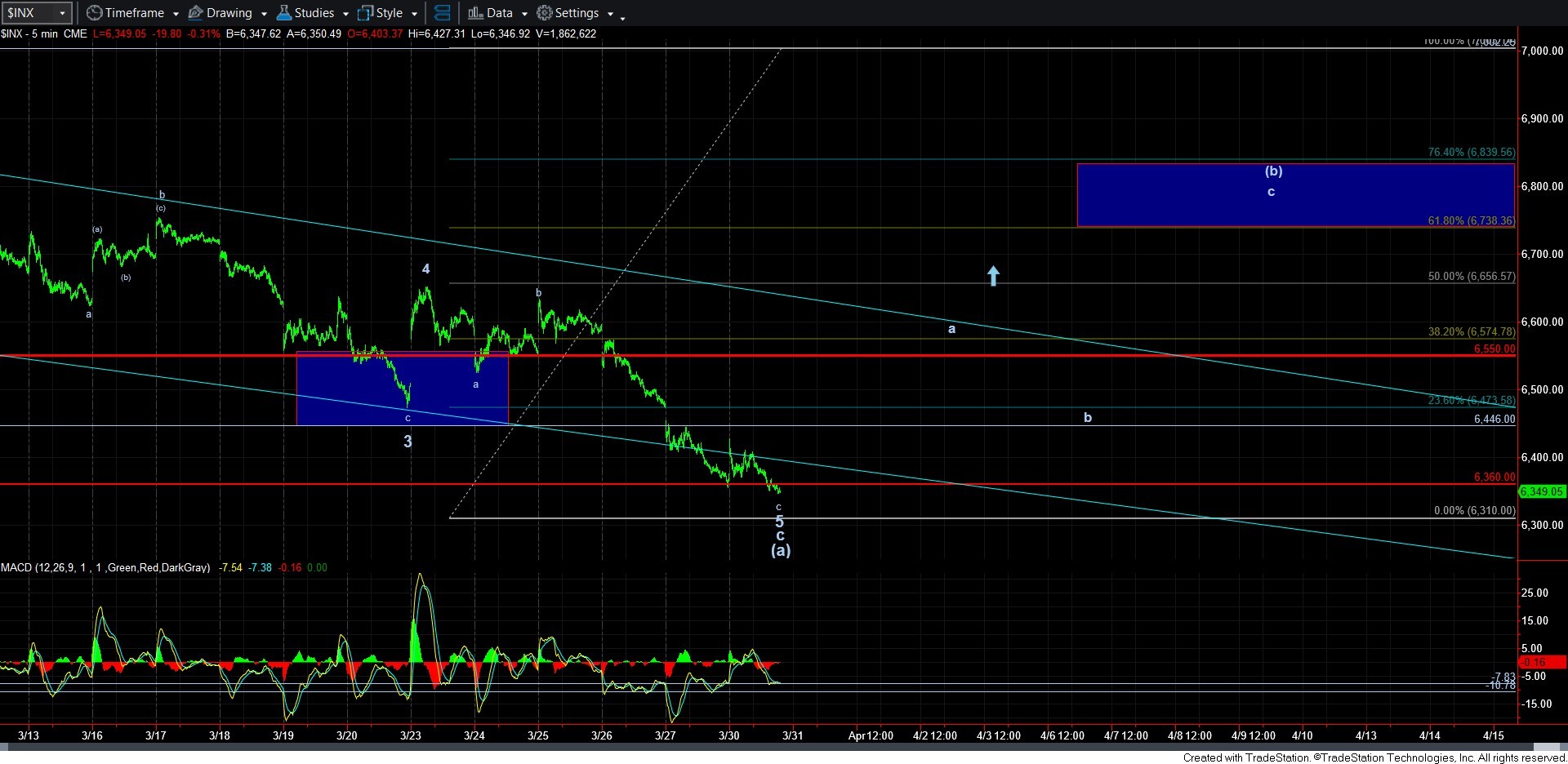Click the Studies flask icon

pos(284,13)
